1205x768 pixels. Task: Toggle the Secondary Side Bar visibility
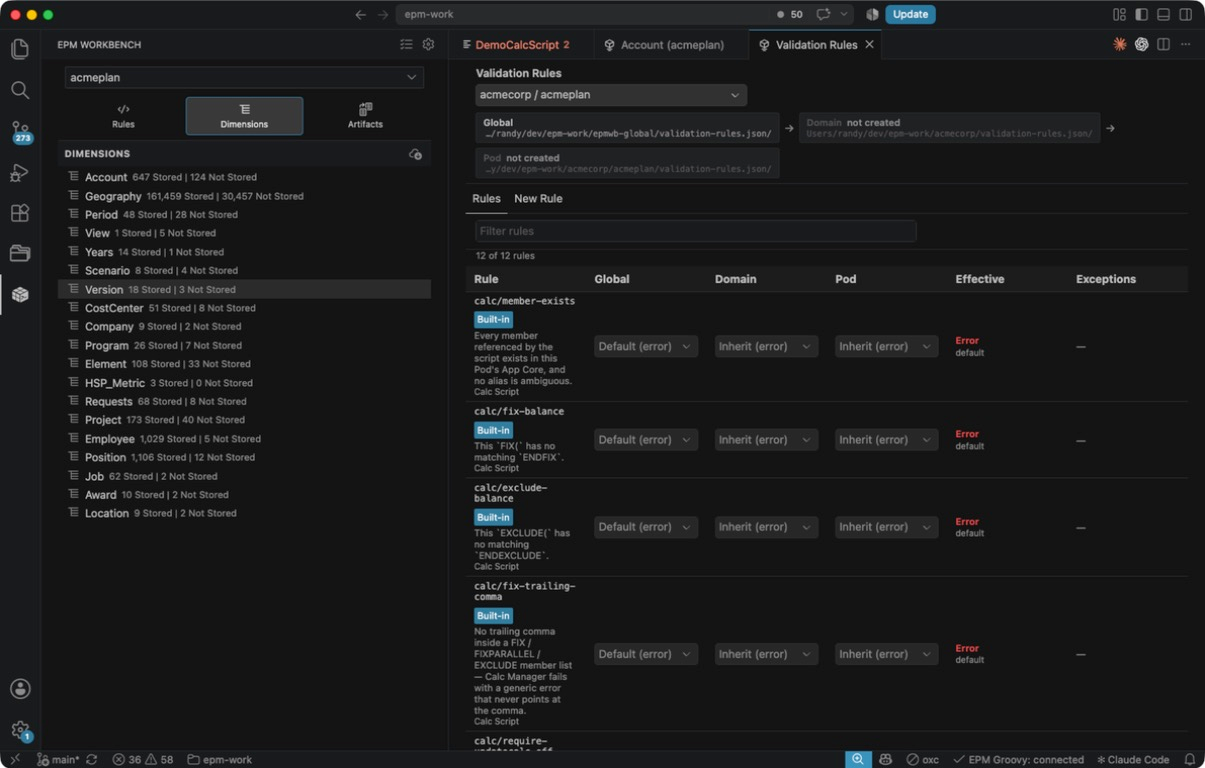point(1185,14)
